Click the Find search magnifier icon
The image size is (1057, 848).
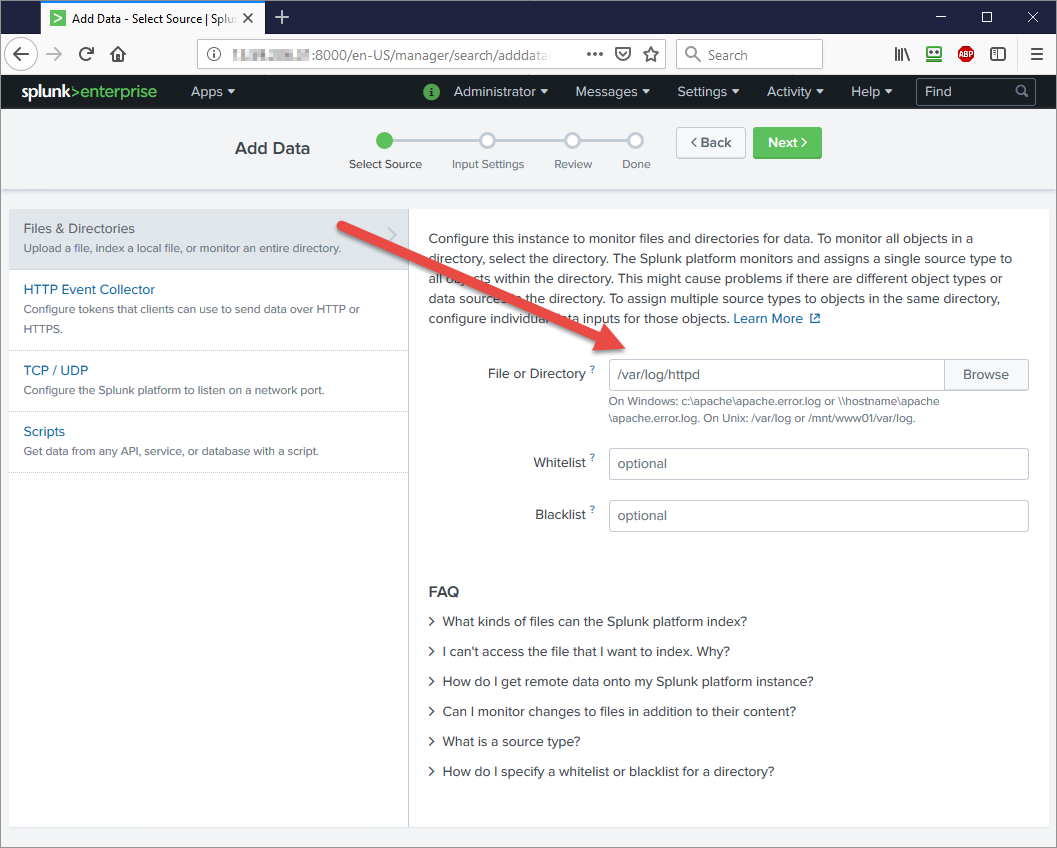pos(1022,91)
